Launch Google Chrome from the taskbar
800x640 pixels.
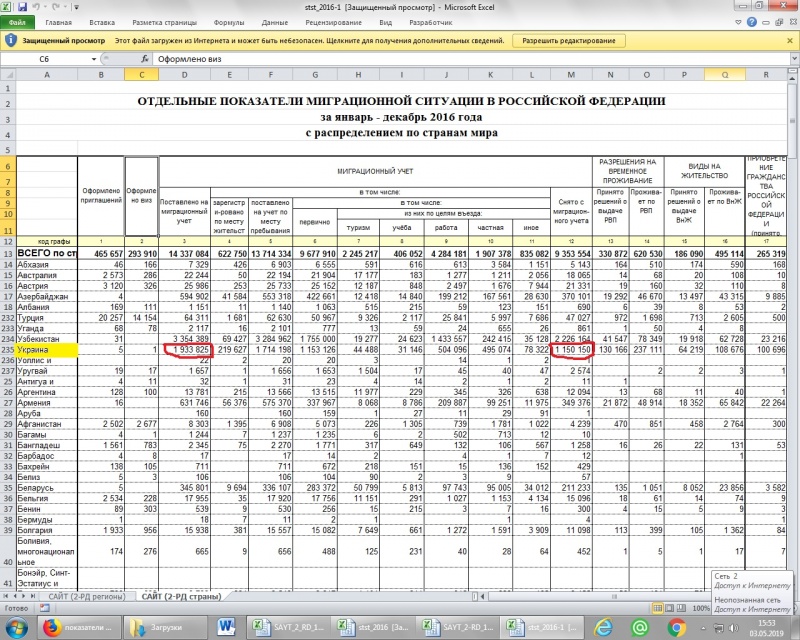coord(677,628)
